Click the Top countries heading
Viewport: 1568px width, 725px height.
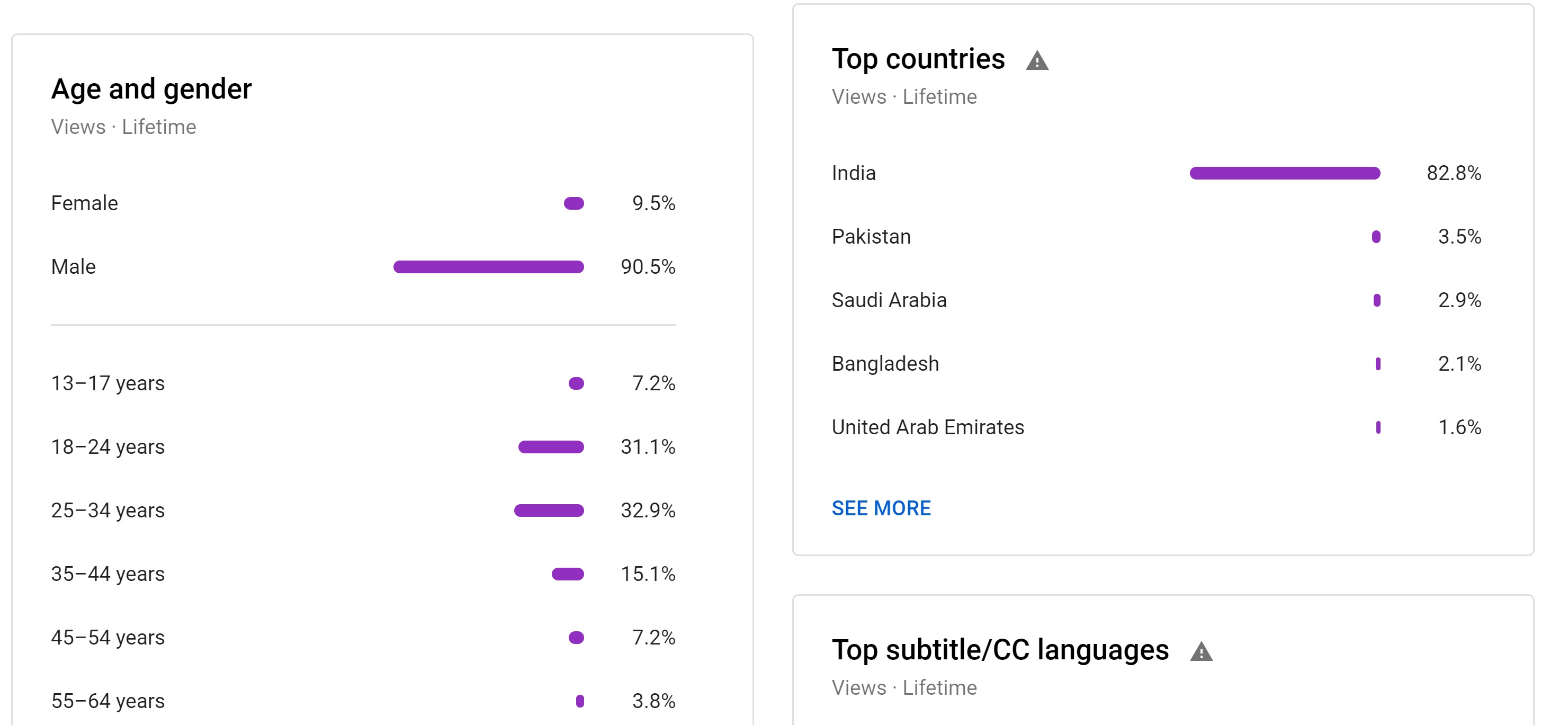click(918, 59)
